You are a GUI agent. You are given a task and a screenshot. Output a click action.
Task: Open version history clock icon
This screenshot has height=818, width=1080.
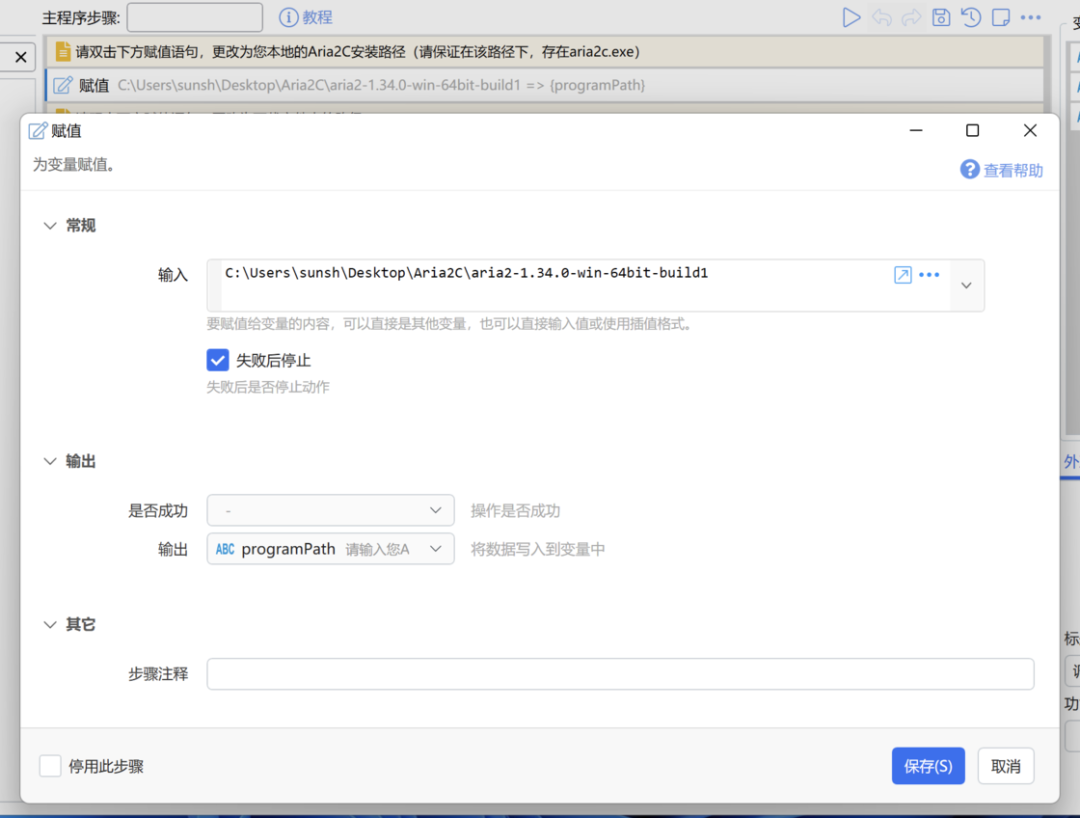[x=971, y=17]
